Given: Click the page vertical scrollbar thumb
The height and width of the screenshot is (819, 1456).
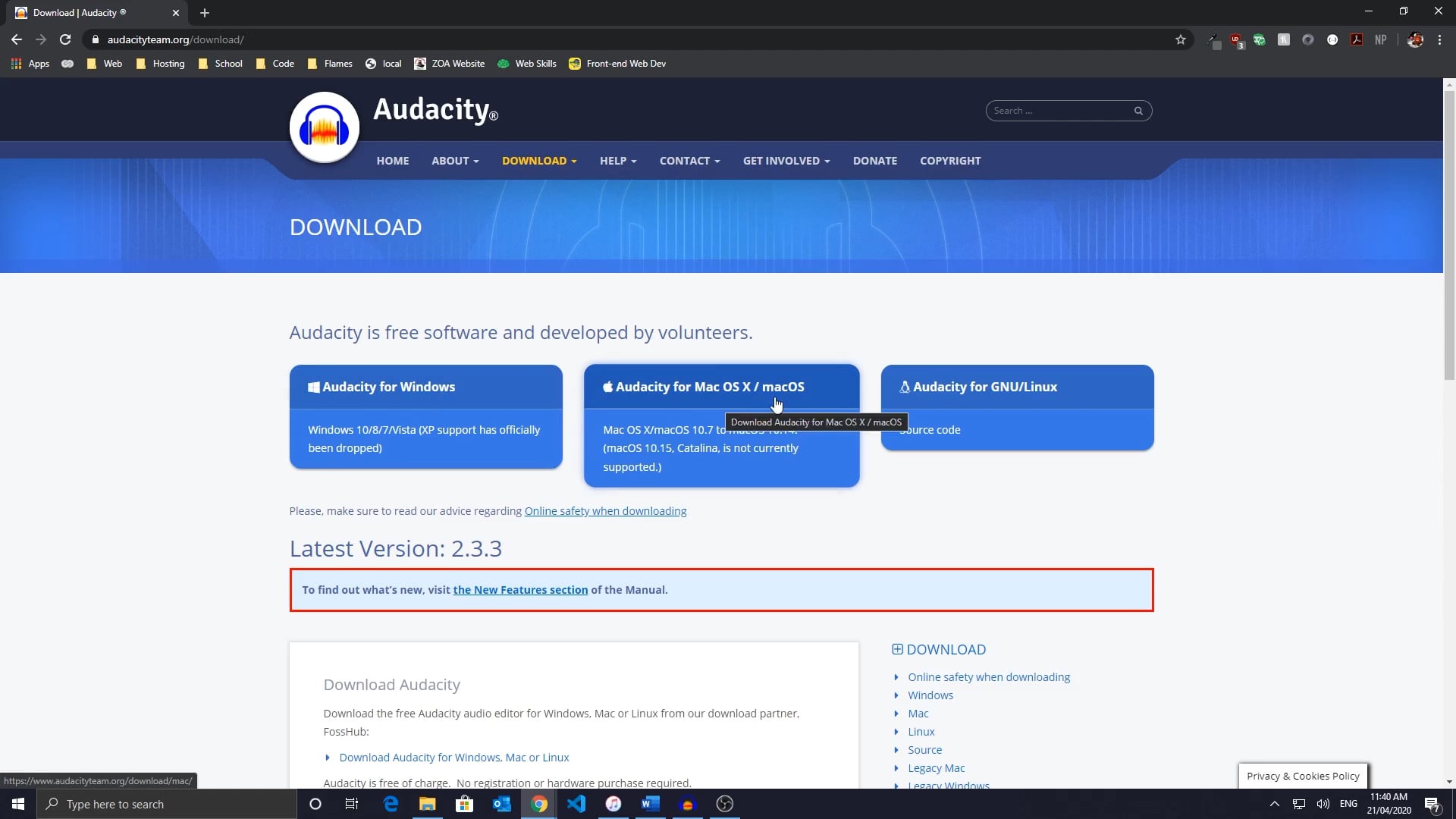Looking at the screenshot, I should (1449, 235).
